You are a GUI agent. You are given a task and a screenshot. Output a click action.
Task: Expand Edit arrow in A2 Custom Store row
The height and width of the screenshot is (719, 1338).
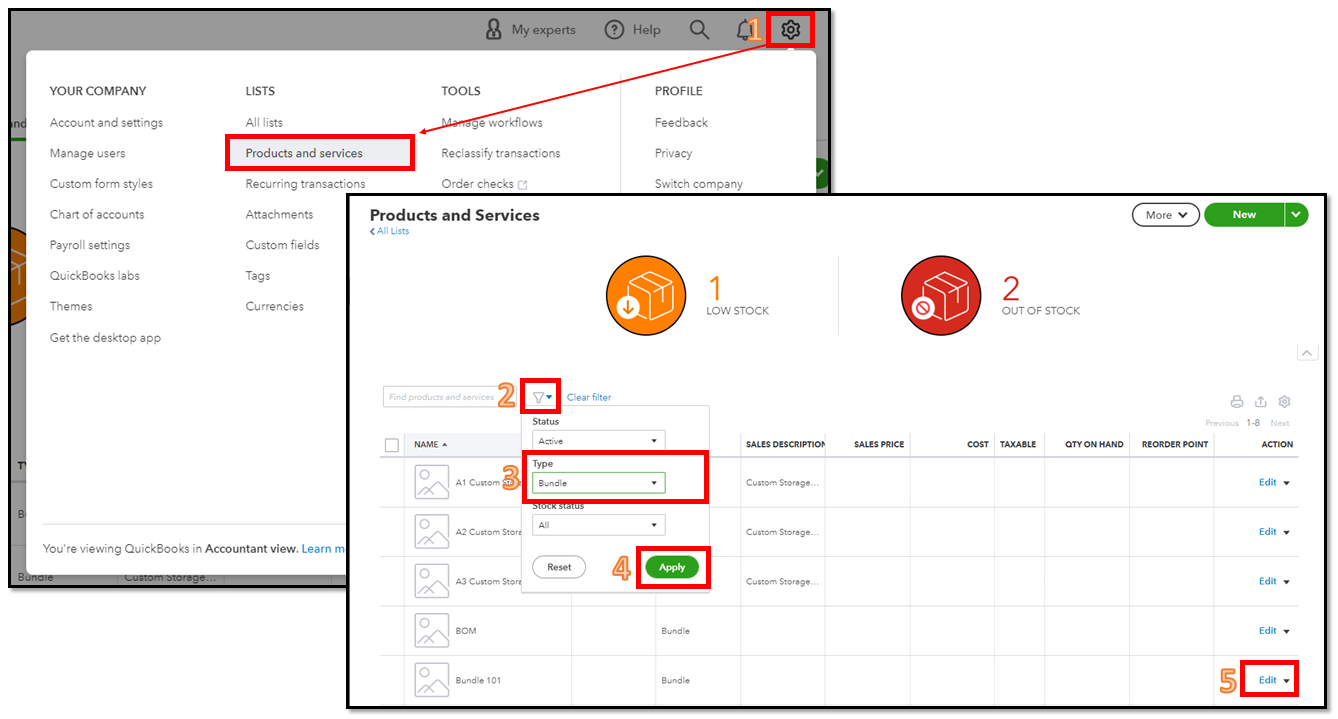[1286, 532]
